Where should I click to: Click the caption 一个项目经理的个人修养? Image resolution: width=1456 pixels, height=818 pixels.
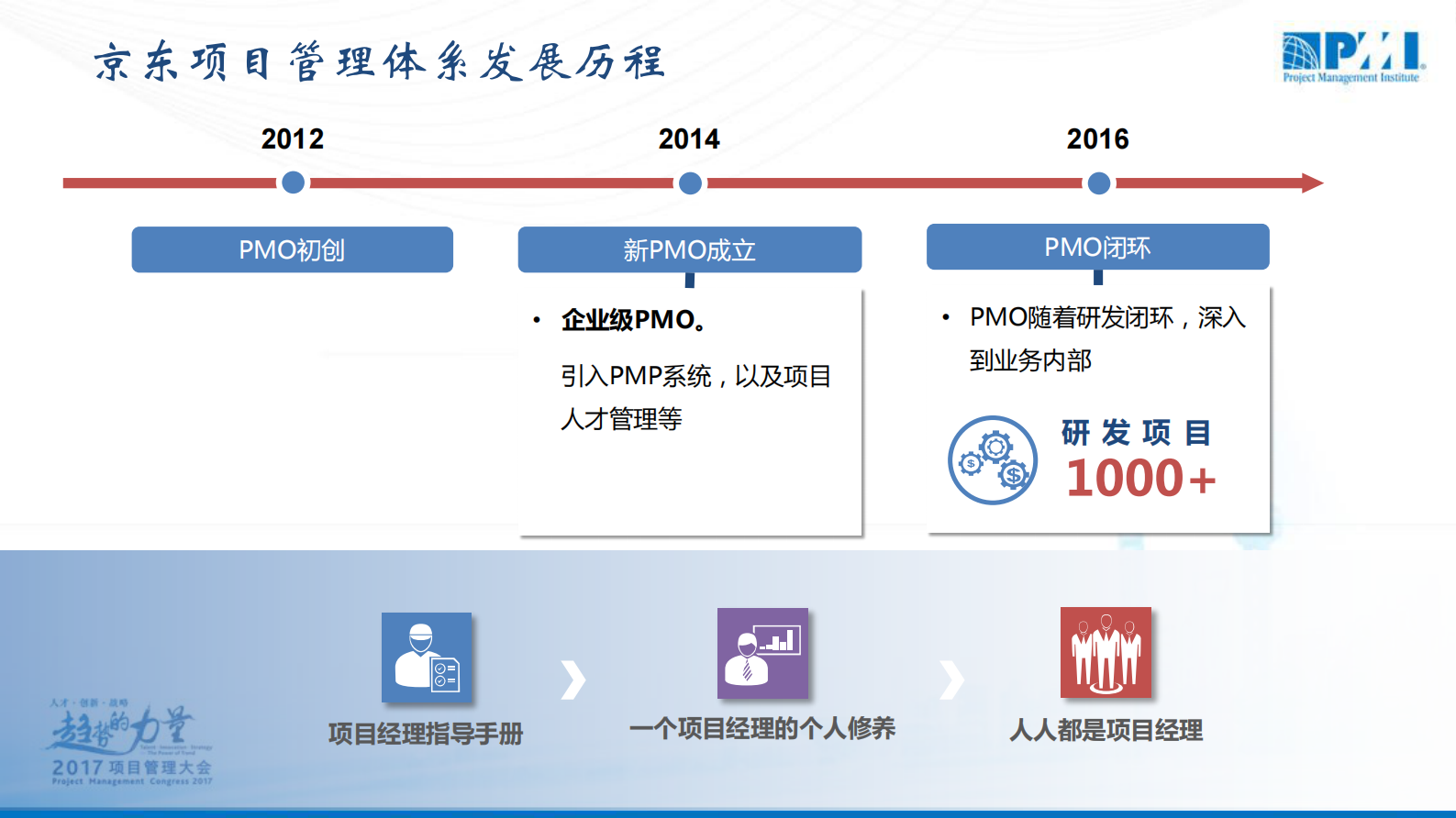point(762,729)
